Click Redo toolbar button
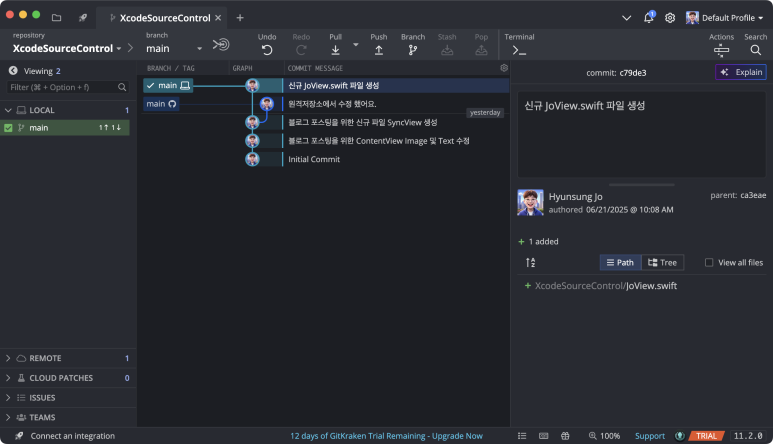Image resolution: width=773 pixels, height=444 pixels. click(301, 44)
